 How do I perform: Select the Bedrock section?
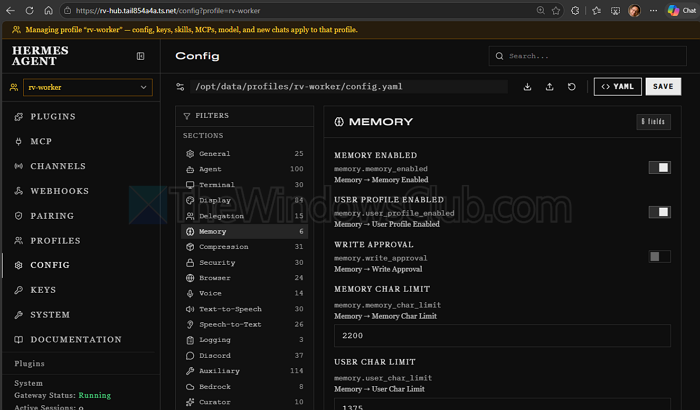click(x=245, y=387)
